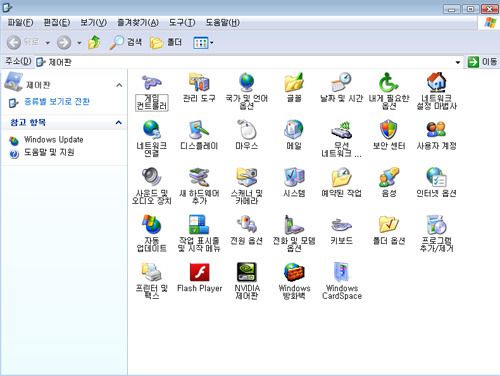Viewport: 500px width, 376px height.
Task: Open the Back button history dropdown arrow
Action: [47, 43]
